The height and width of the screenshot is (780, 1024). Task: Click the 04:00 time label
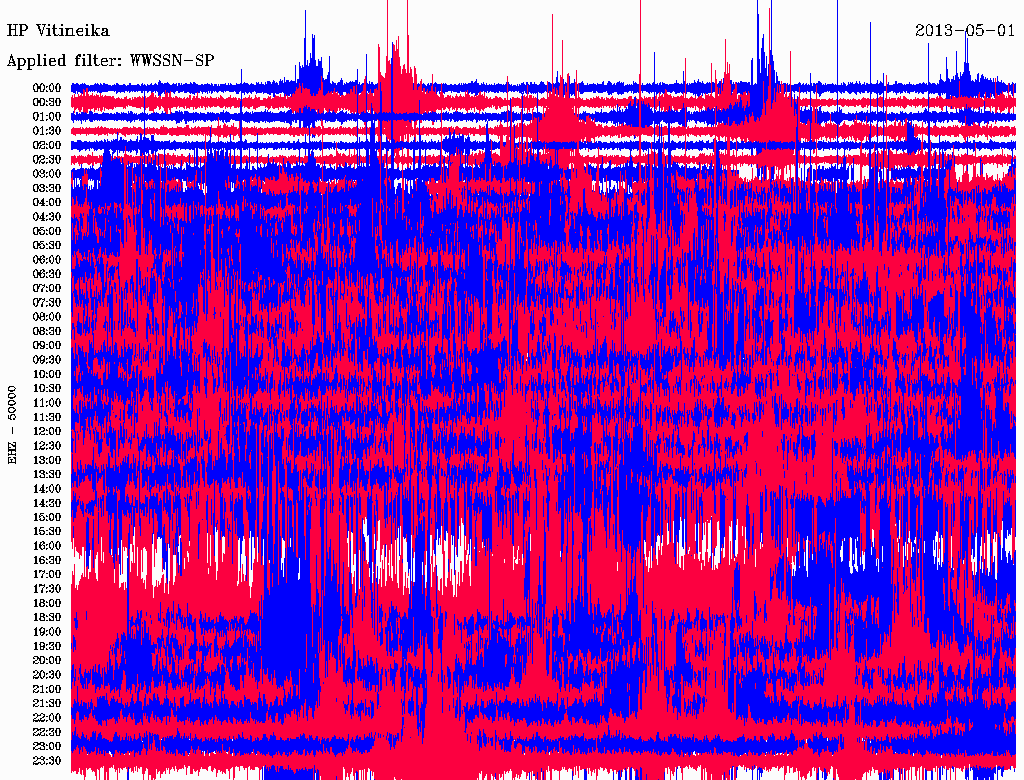47,203
